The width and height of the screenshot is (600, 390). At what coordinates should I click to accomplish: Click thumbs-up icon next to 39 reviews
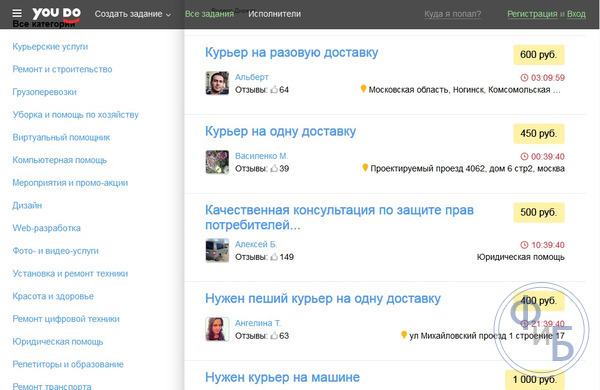pyautogui.click(x=274, y=169)
